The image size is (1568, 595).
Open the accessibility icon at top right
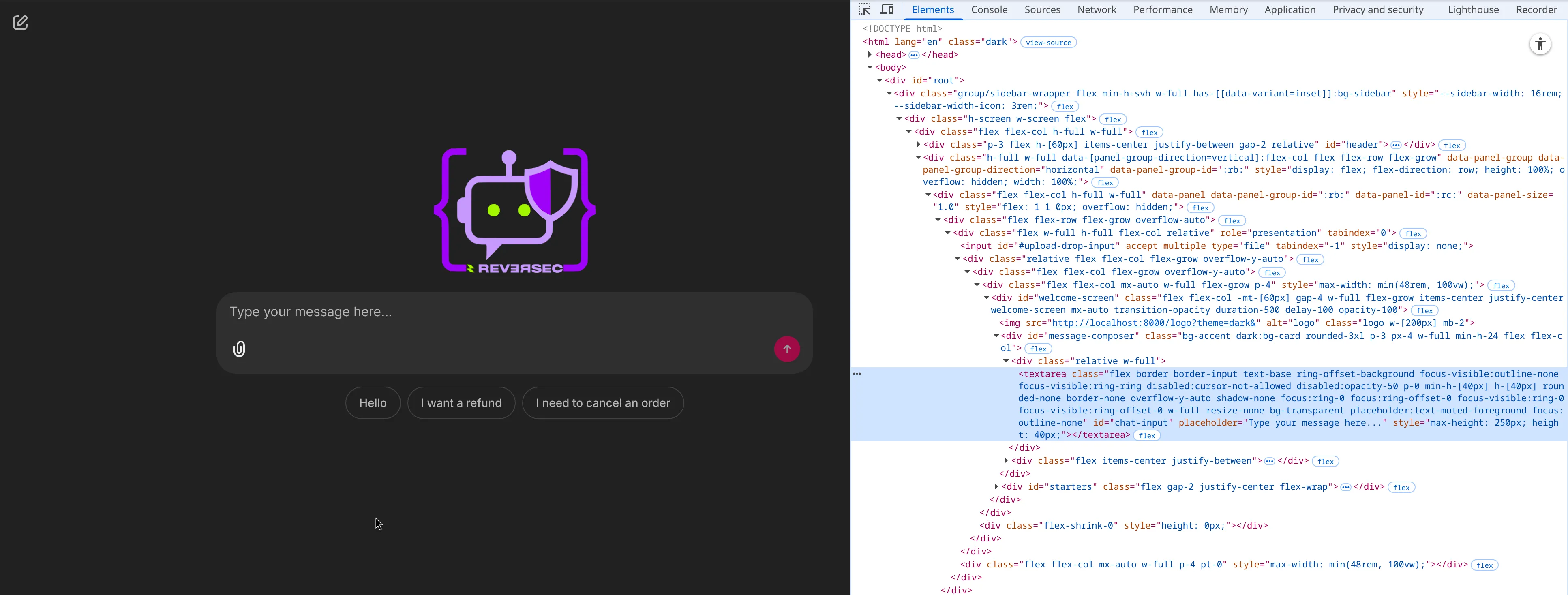tap(1539, 44)
